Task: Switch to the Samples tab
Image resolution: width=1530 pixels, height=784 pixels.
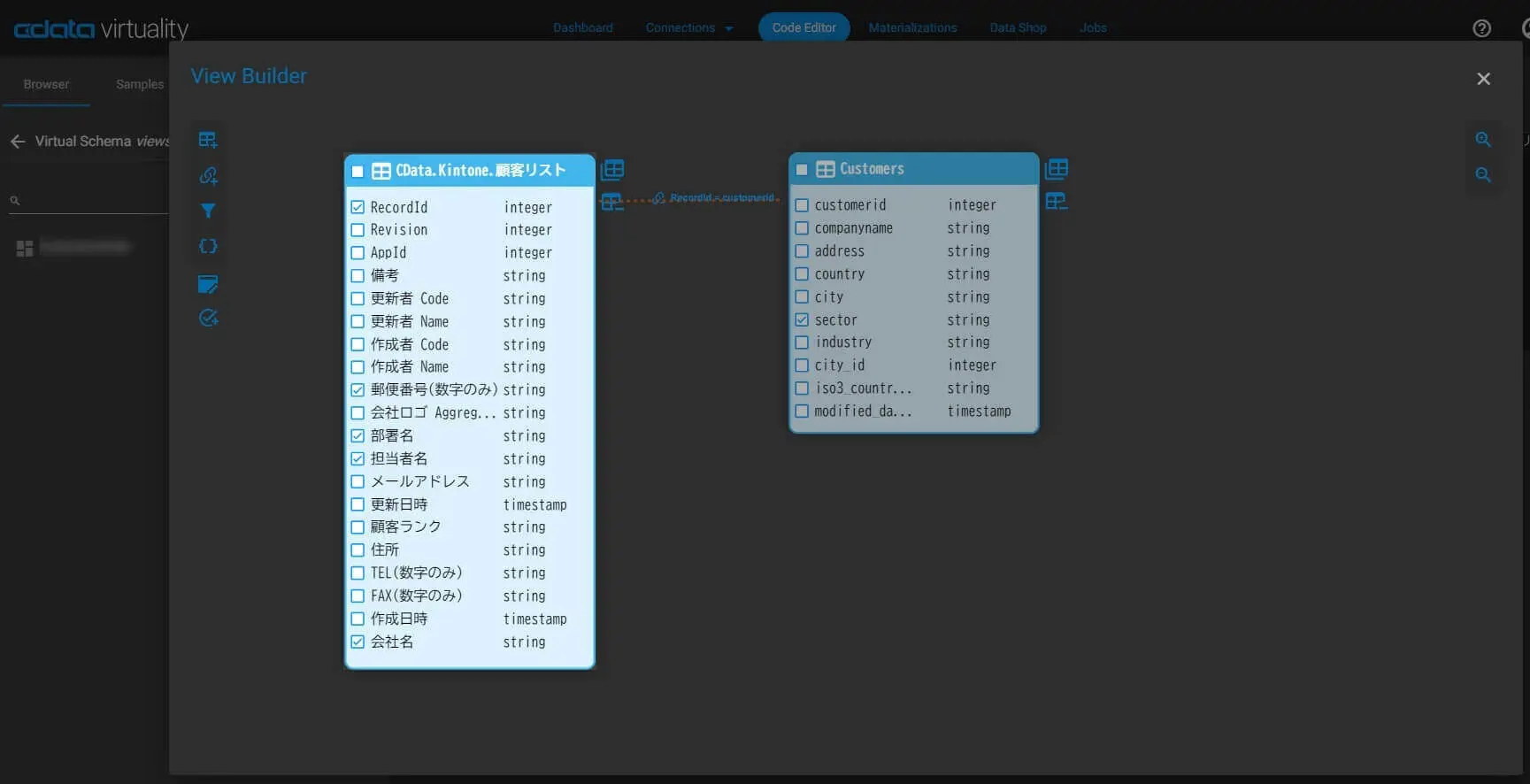Action: point(140,85)
